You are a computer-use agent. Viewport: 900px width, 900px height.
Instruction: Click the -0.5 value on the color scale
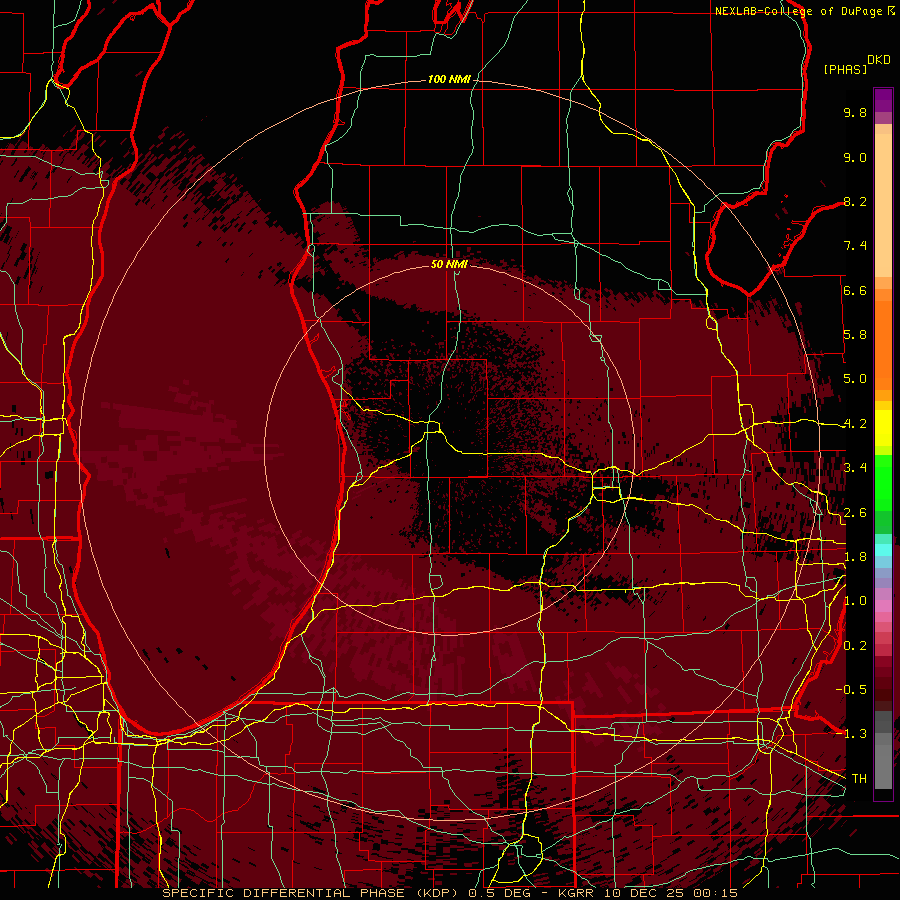(x=851, y=689)
